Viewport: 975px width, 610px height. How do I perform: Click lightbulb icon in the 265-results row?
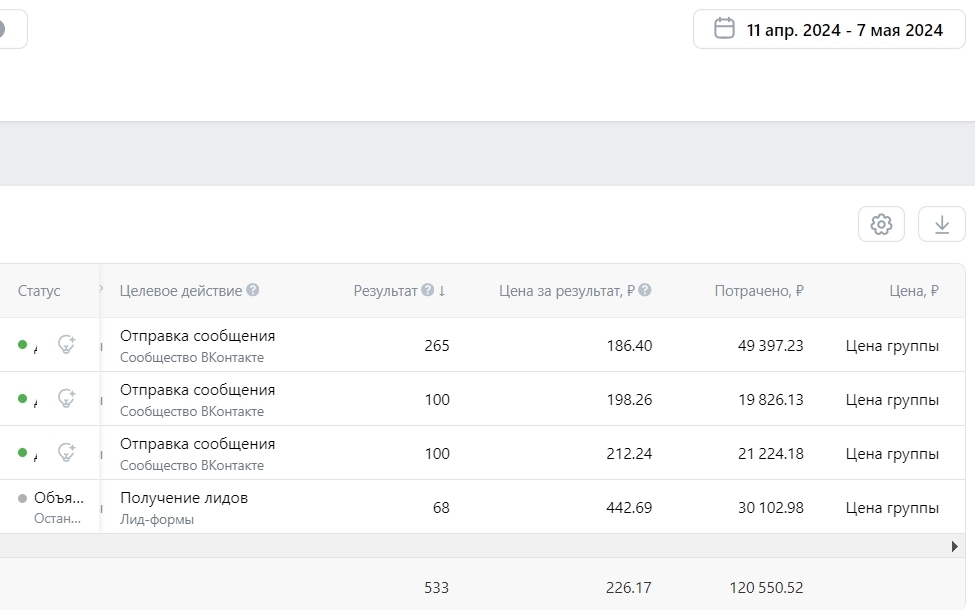coord(66,345)
